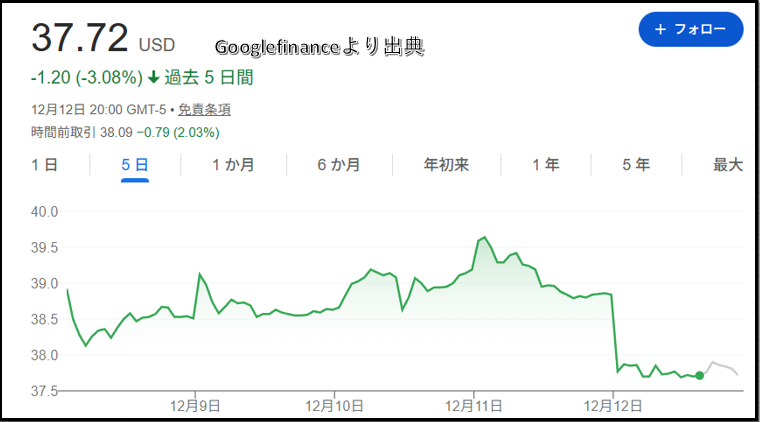Image resolution: width=760 pixels, height=422 pixels.
Task: Click the chart peak near 12月11日
Action: tap(484, 237)
